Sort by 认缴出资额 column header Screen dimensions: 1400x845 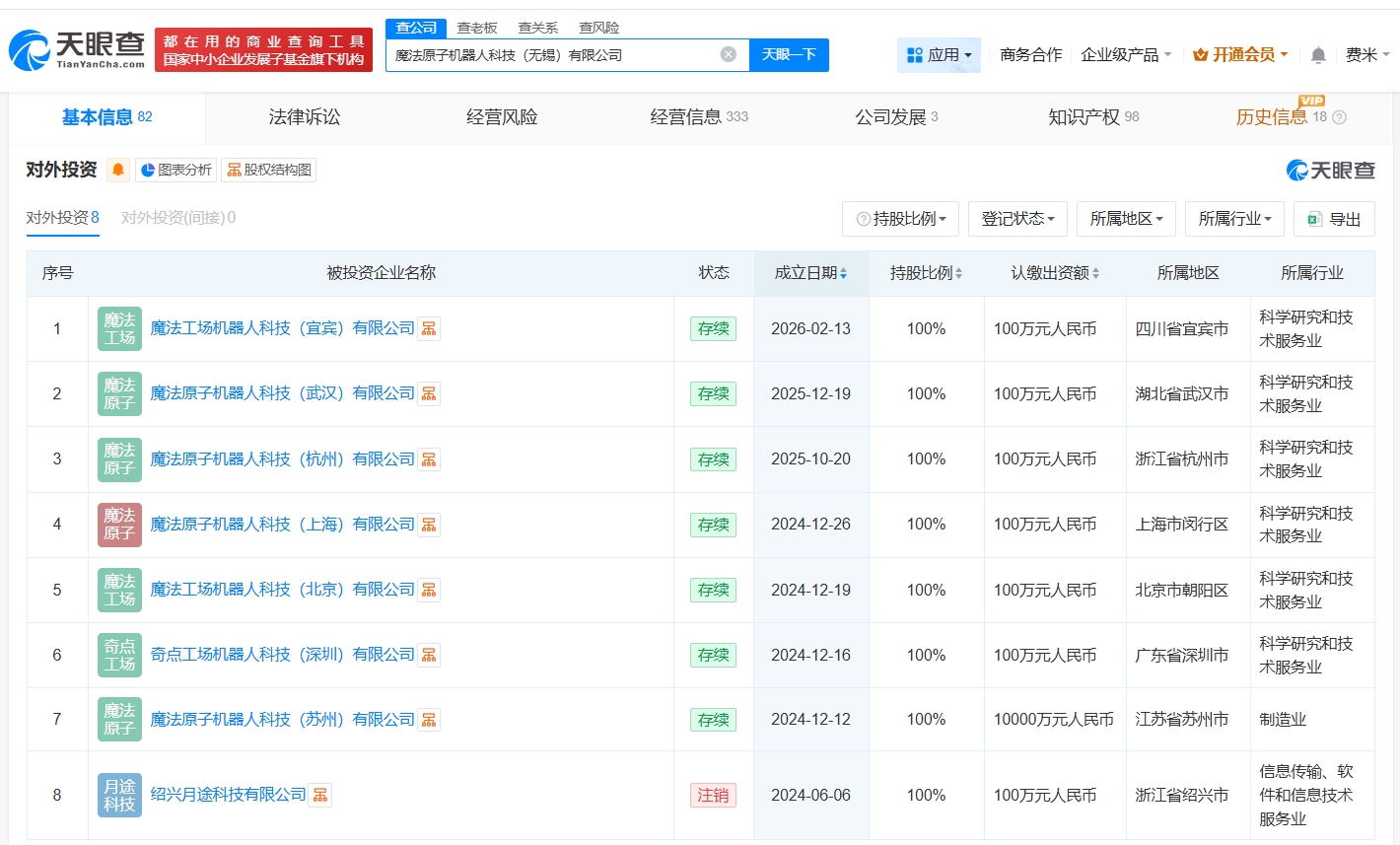point(1054,273)
